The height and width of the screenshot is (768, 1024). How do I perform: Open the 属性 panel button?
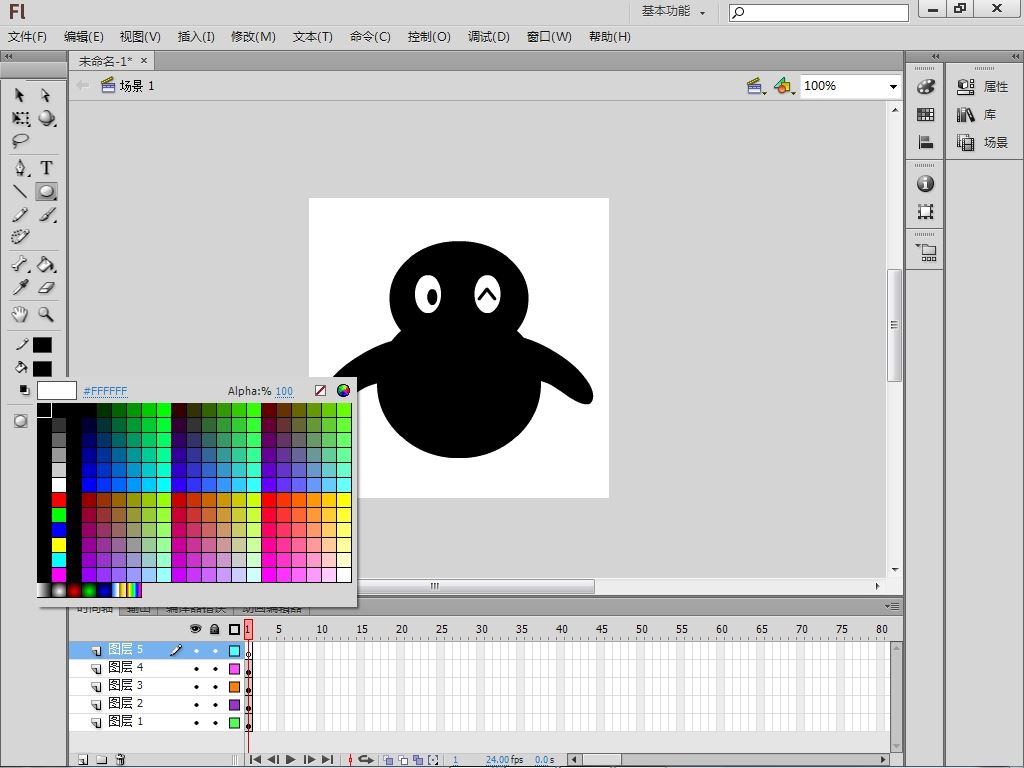[x=983, y=86]
